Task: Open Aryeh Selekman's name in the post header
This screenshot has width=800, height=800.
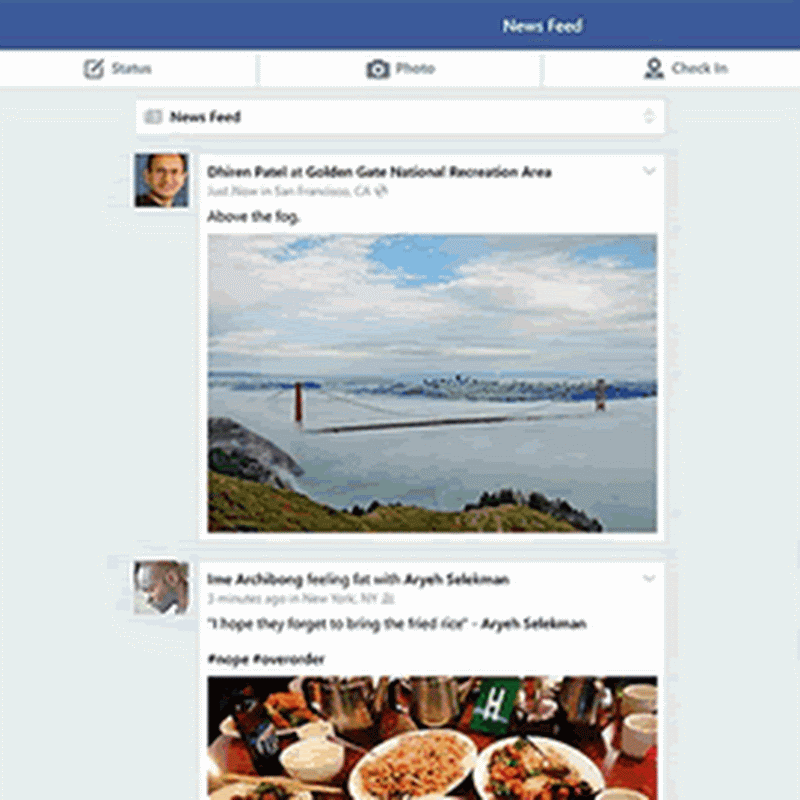Action: click(x=457, y=579)
